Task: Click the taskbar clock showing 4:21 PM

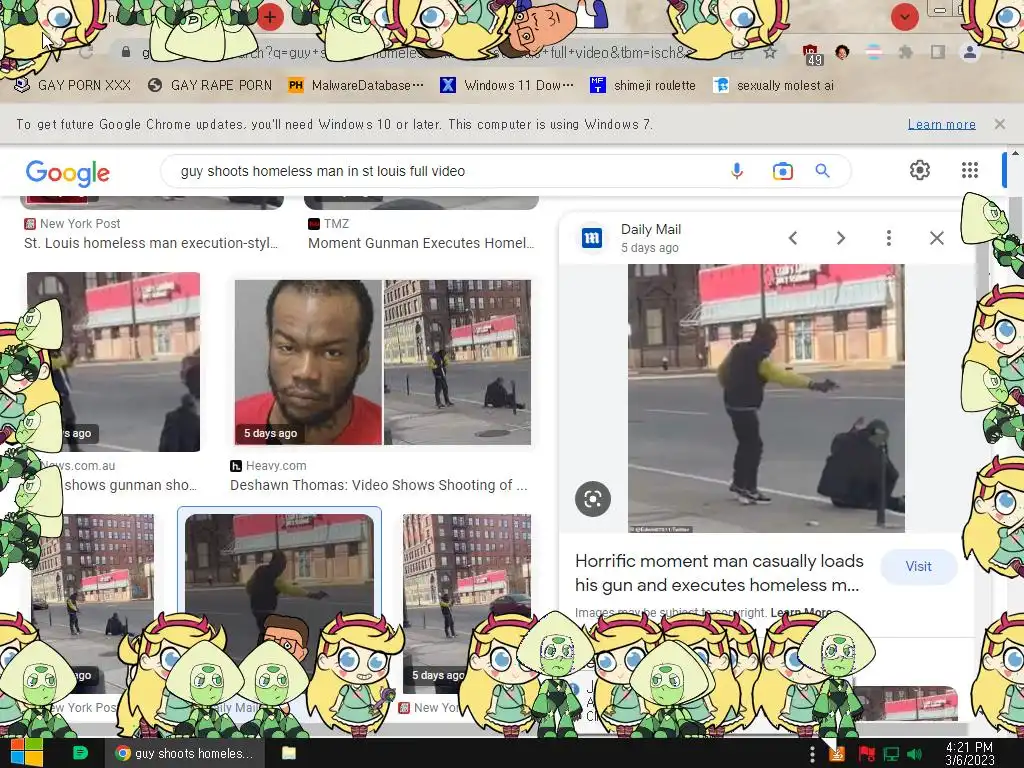Action: point(970,754)
